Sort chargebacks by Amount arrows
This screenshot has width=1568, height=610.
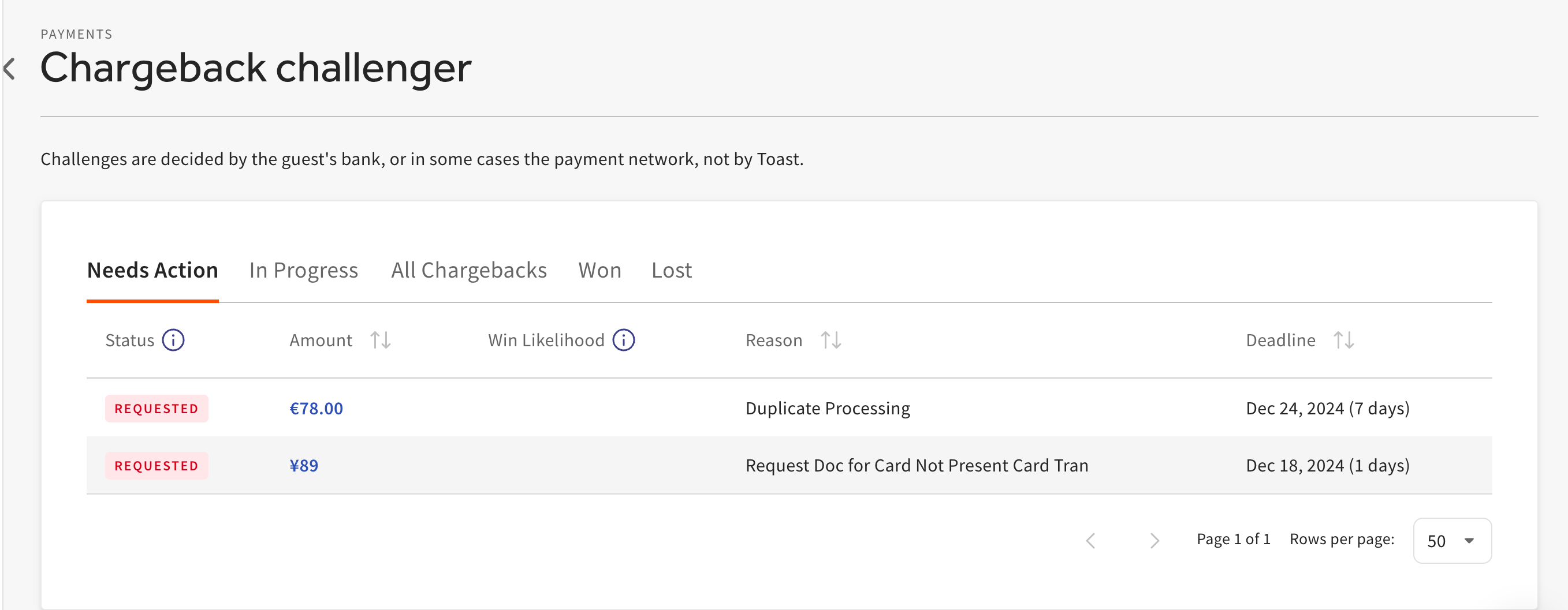[x=381, y=340]
